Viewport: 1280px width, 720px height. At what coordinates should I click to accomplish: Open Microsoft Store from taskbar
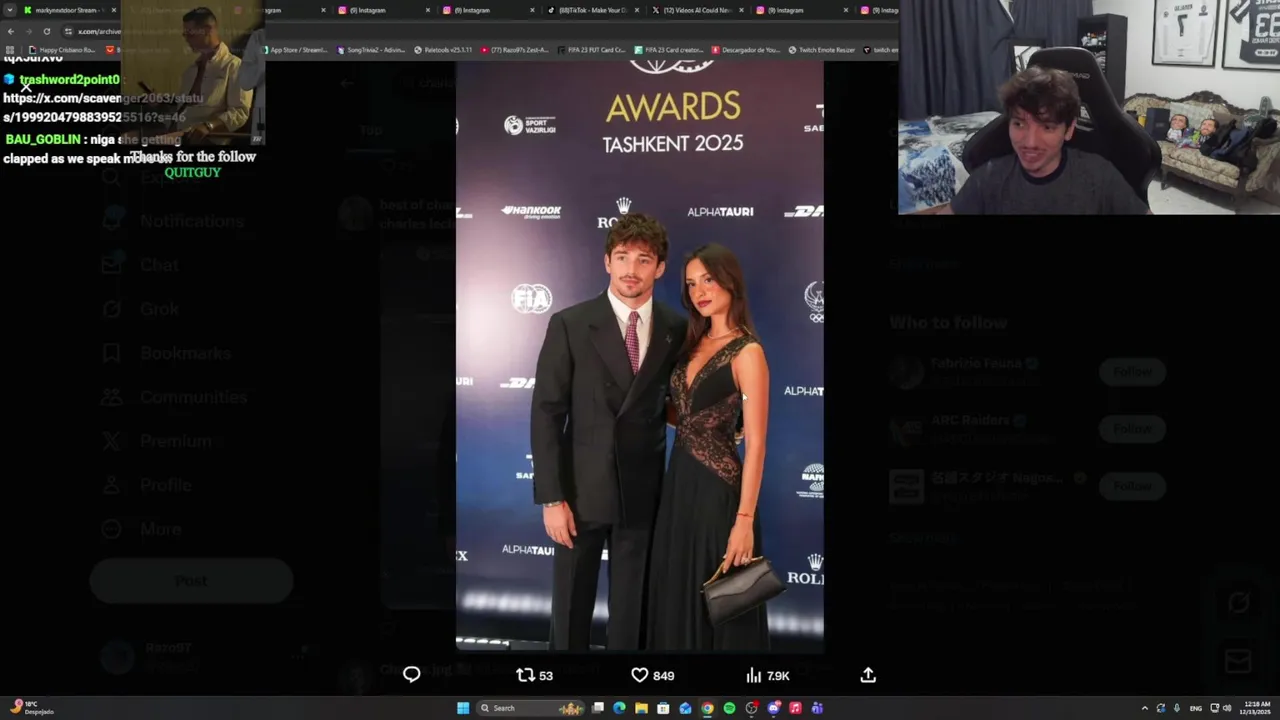pyautogui.click(x=663, y=708)
